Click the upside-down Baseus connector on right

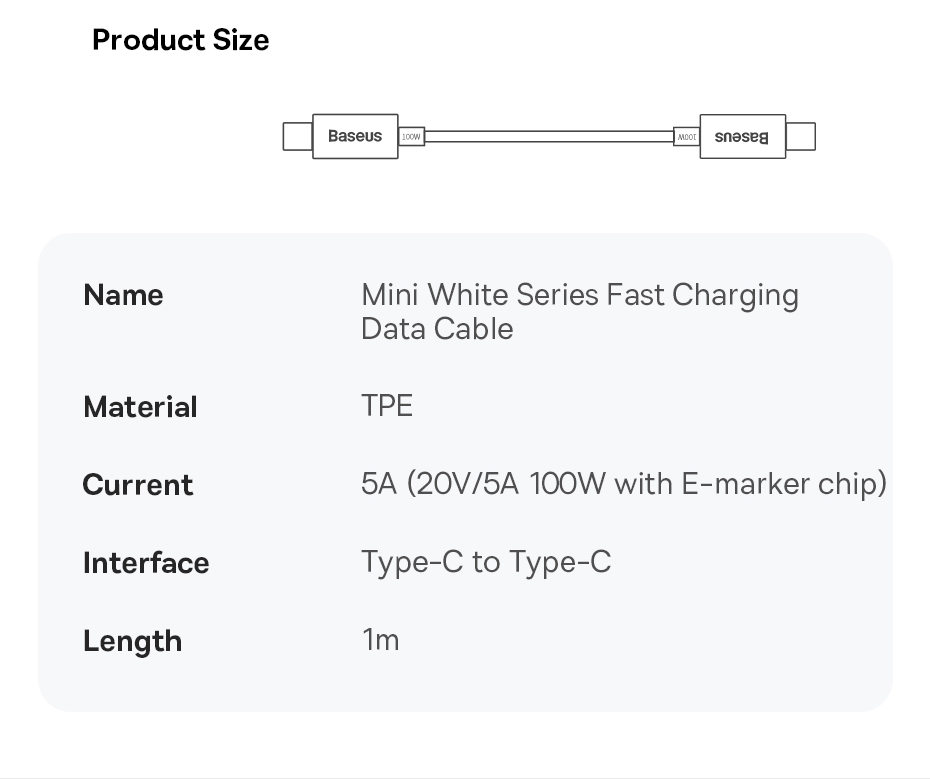pyautogui.click(x=742, y=136)
